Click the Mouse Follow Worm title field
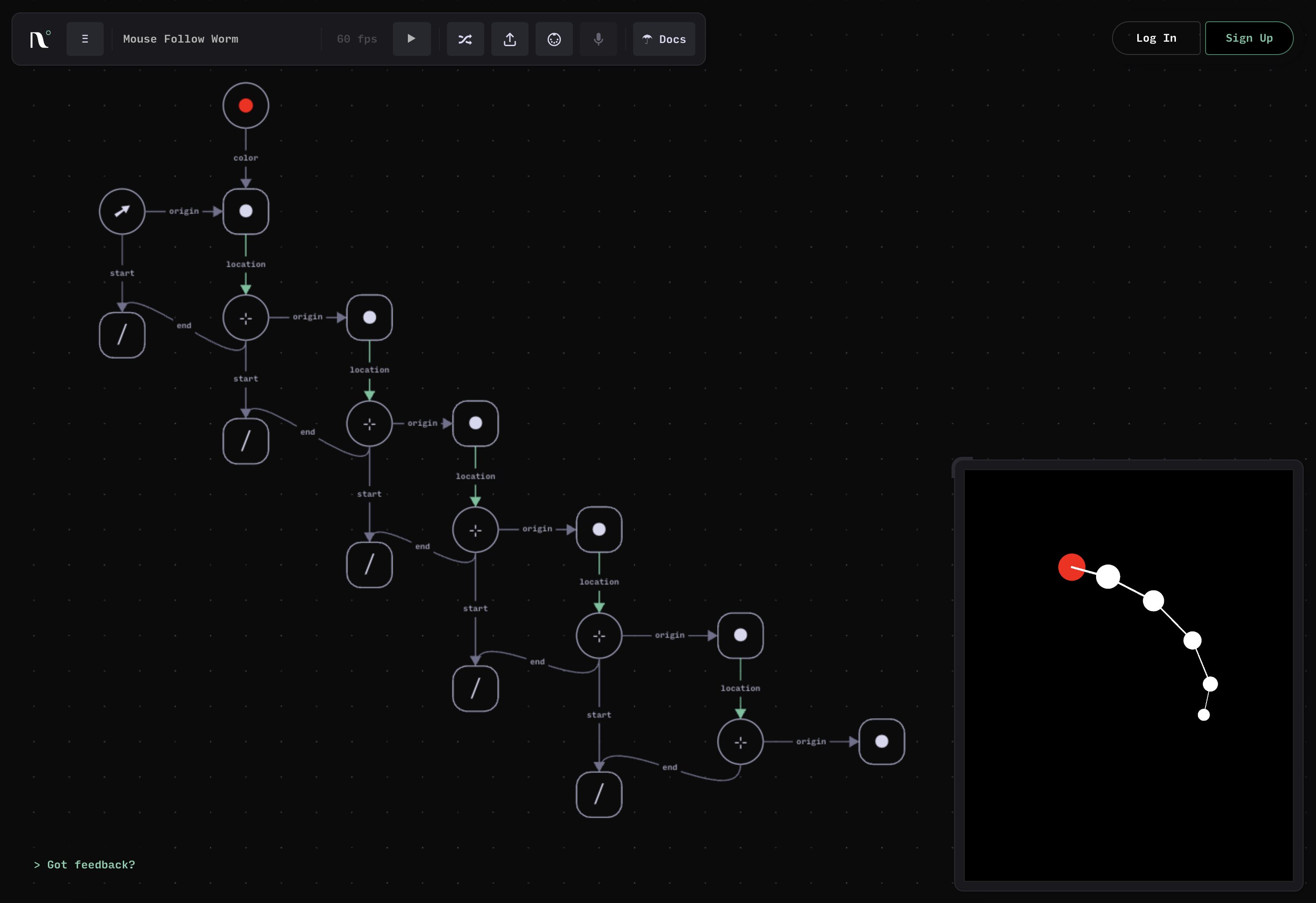1316x903 pixels. pyautogui.click(x=180, y=39)
